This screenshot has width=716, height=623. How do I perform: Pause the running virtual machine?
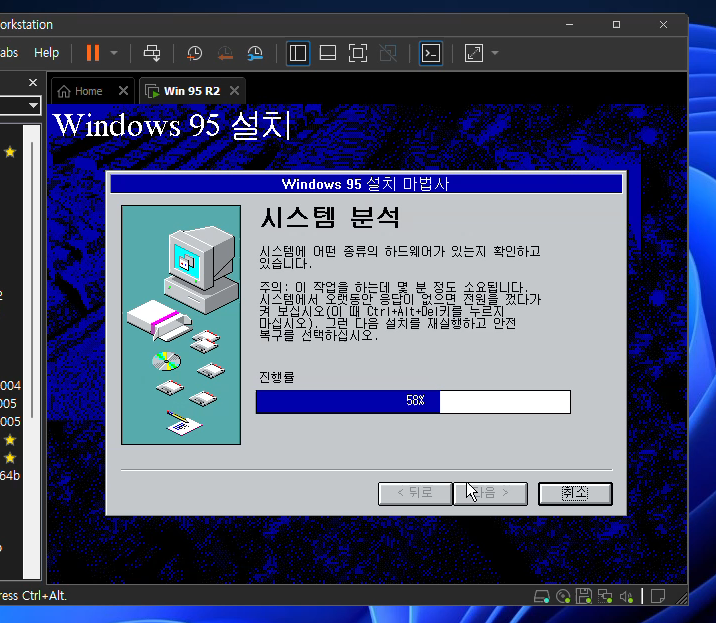pyautogui.click(x=93, y=53)
